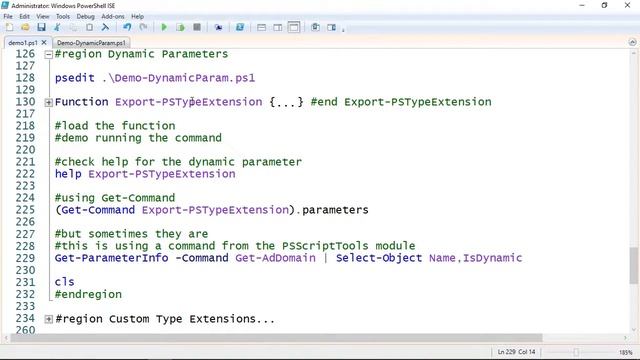
Task: Open the Tools menu
Action: 63,16
